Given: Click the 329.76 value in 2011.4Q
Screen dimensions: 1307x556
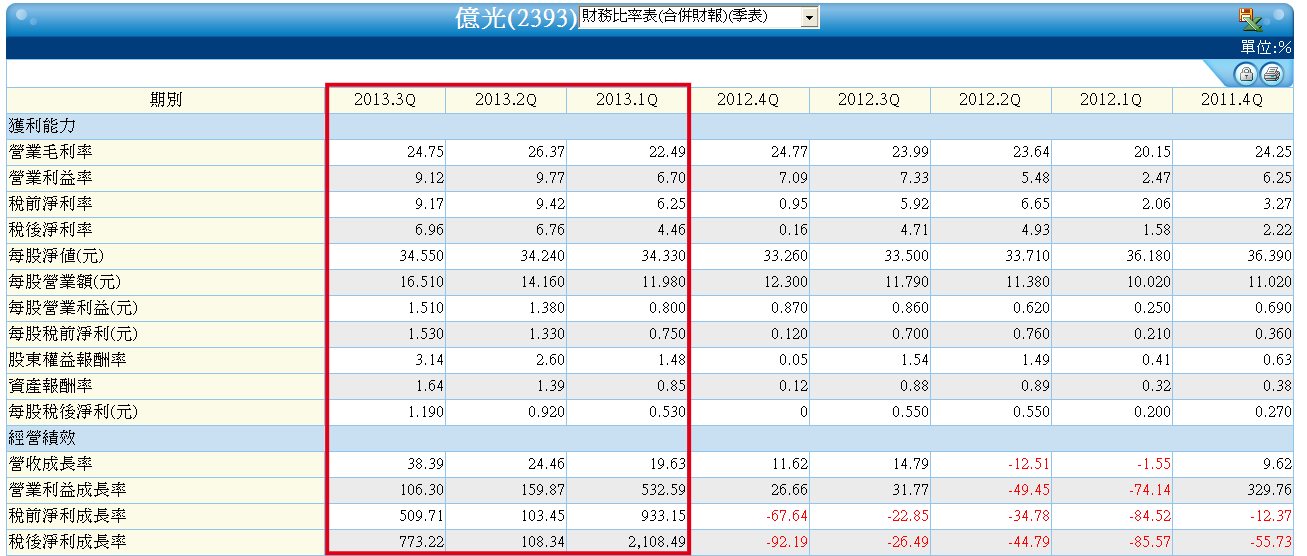Looking at the screenshot, I should [1269, 490].
